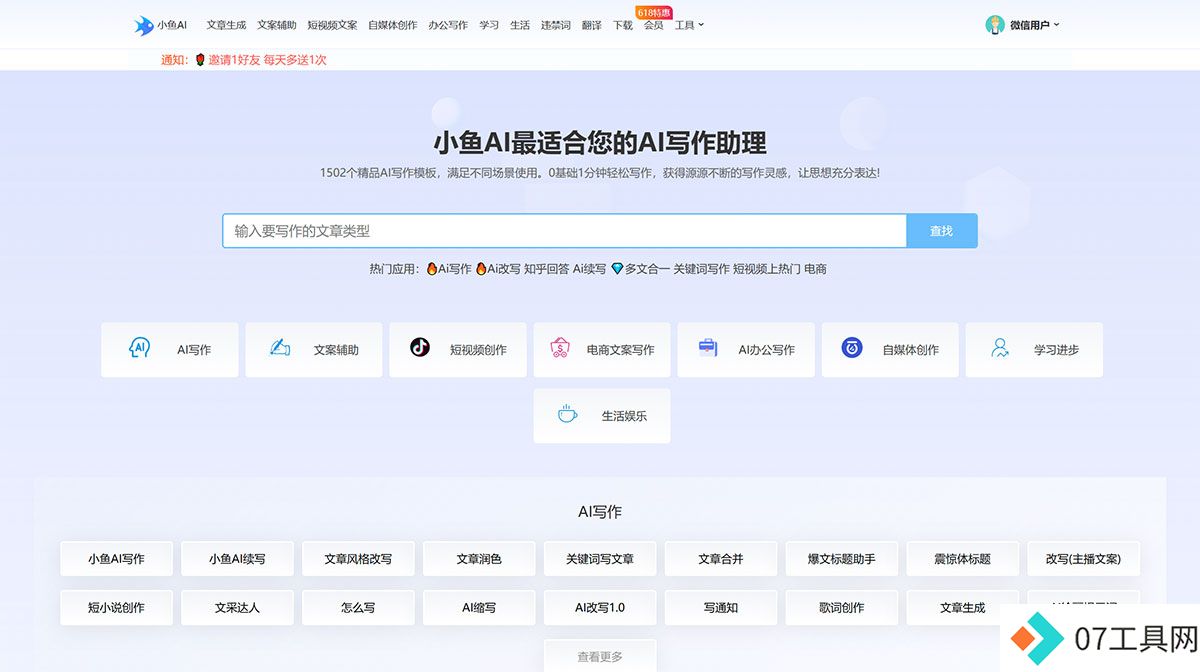This screenshot has height=672, width=1200.
Task: Open the 写通知 template
Action: pyautogui.click(x=721, y=607)
